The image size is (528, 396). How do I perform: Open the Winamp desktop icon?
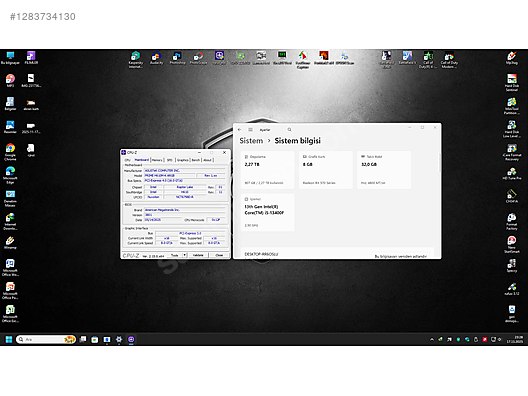tap(10, 242)
